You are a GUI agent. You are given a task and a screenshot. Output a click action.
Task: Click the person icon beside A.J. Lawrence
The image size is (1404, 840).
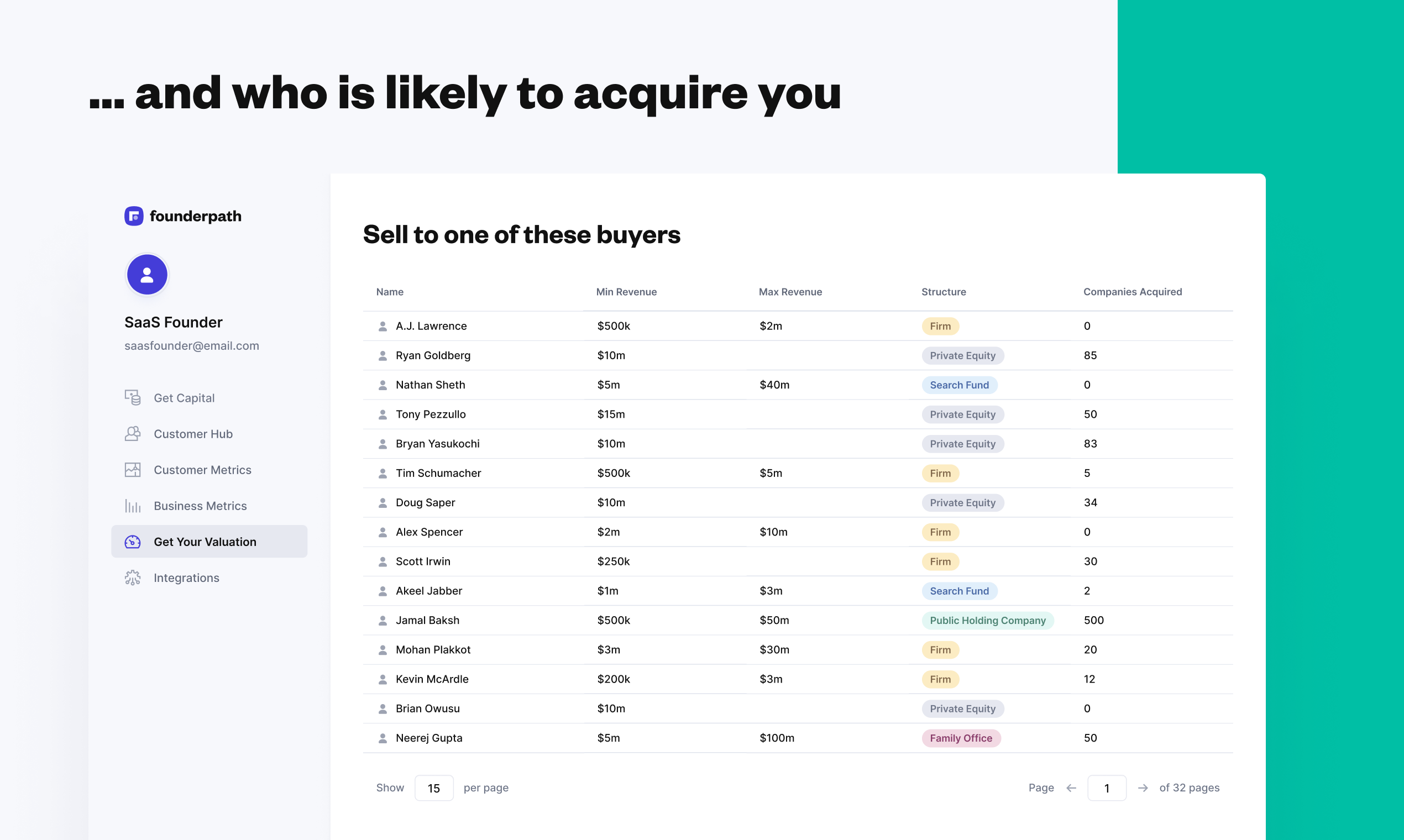(x=383, y=326)
